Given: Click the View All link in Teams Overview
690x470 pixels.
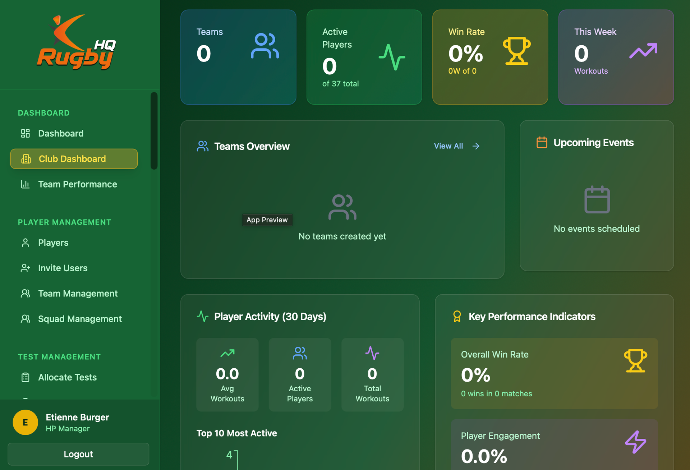Looking at the screenshot, I should coord(456,146).
